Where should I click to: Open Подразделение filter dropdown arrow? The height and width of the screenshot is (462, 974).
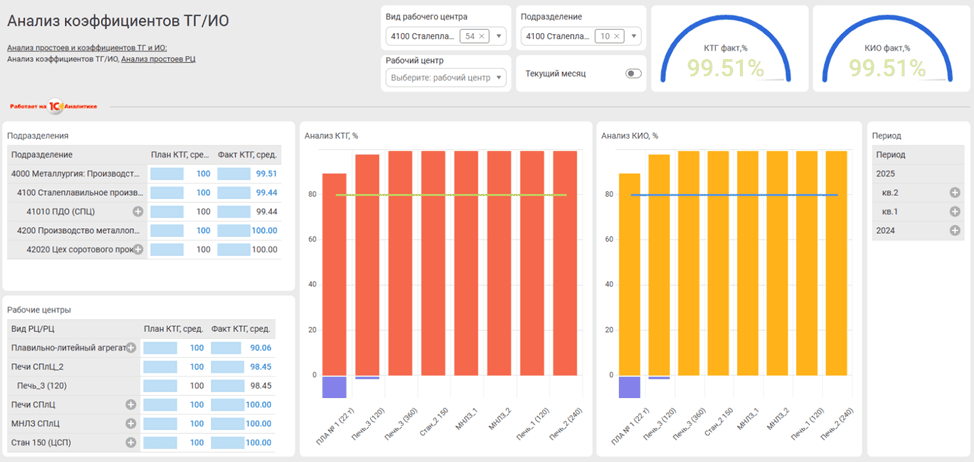634,37
